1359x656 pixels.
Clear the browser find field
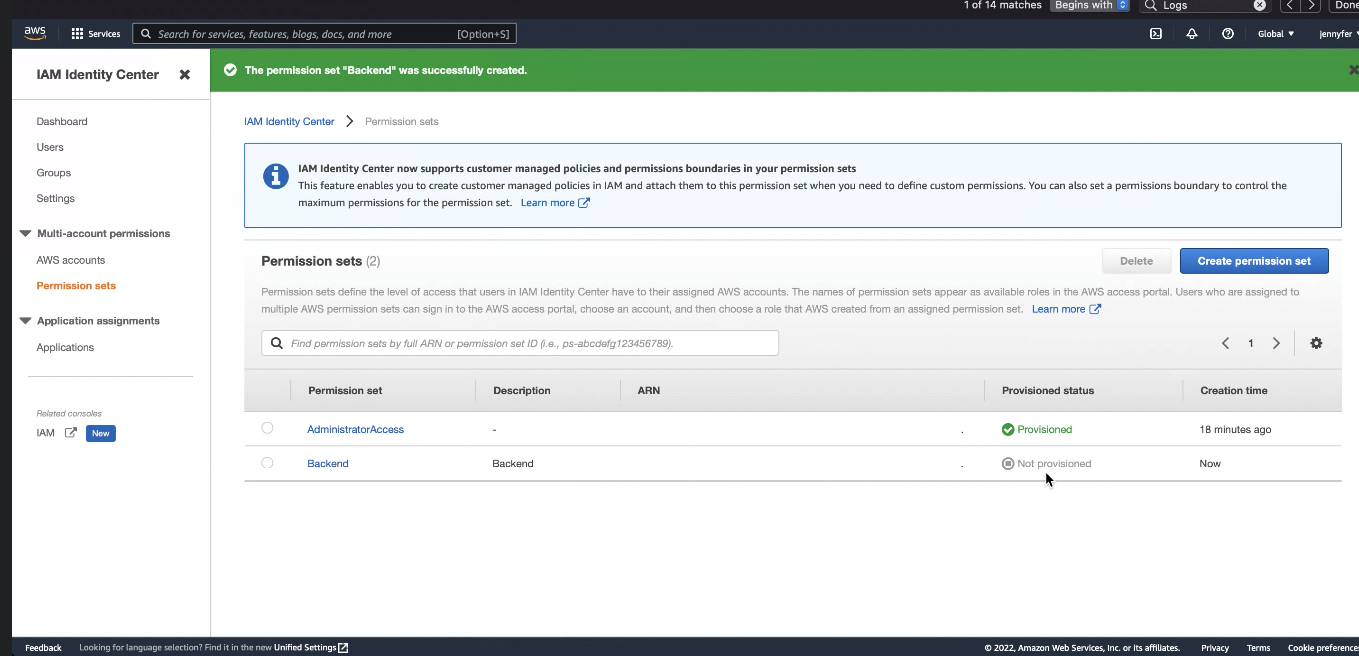[x=1260, y=5]
